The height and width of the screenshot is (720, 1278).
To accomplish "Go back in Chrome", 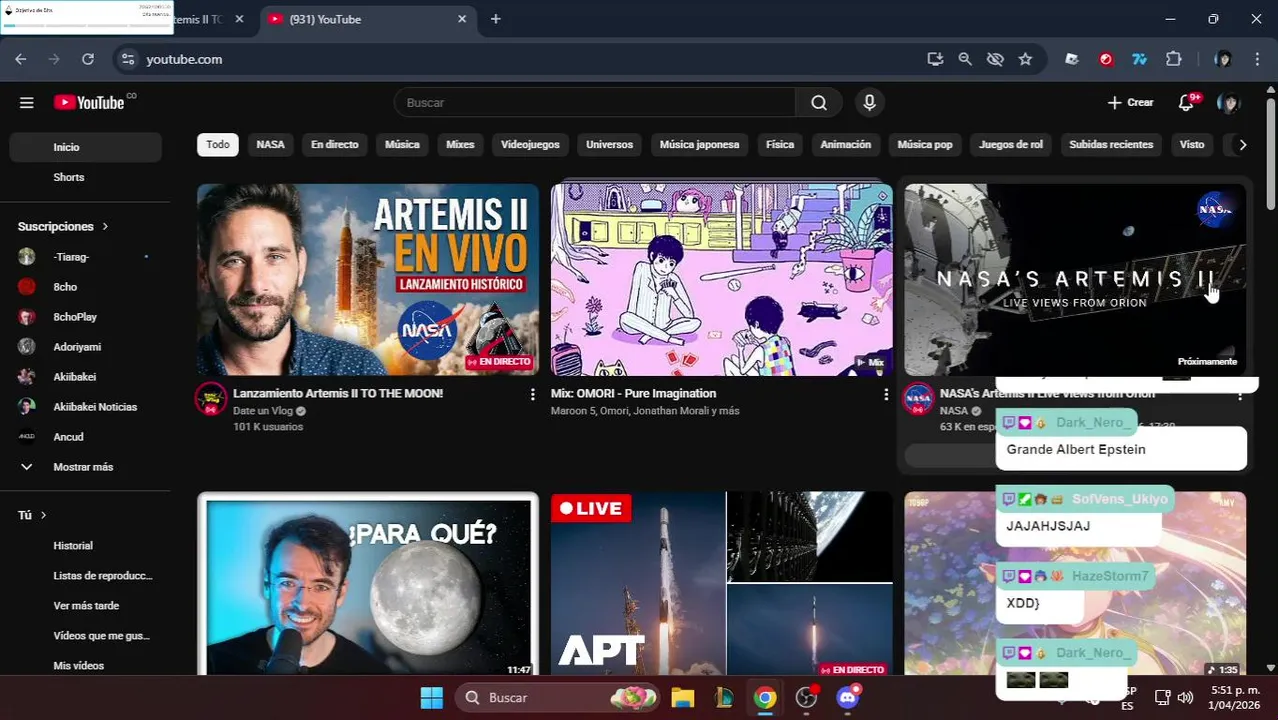I will tap(21, 59).
